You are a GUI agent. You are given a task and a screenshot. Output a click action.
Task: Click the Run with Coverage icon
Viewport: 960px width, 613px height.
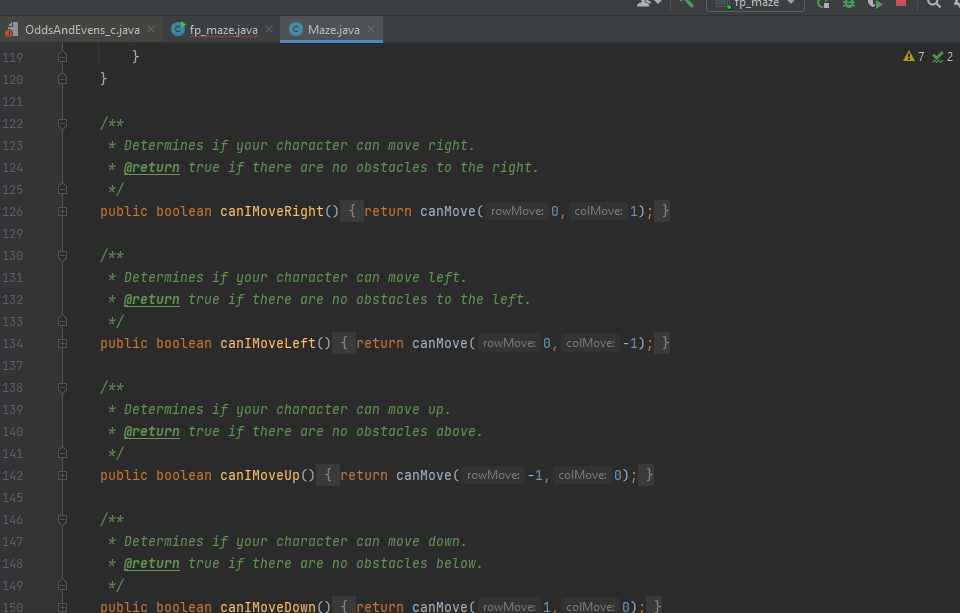coord(875,4)
